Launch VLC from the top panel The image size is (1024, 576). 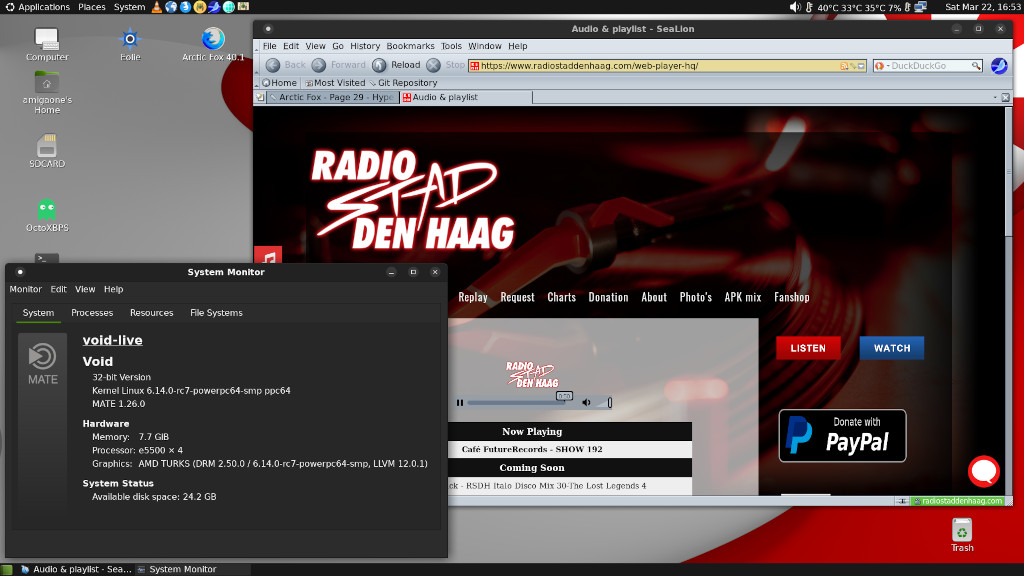(157, 7)
